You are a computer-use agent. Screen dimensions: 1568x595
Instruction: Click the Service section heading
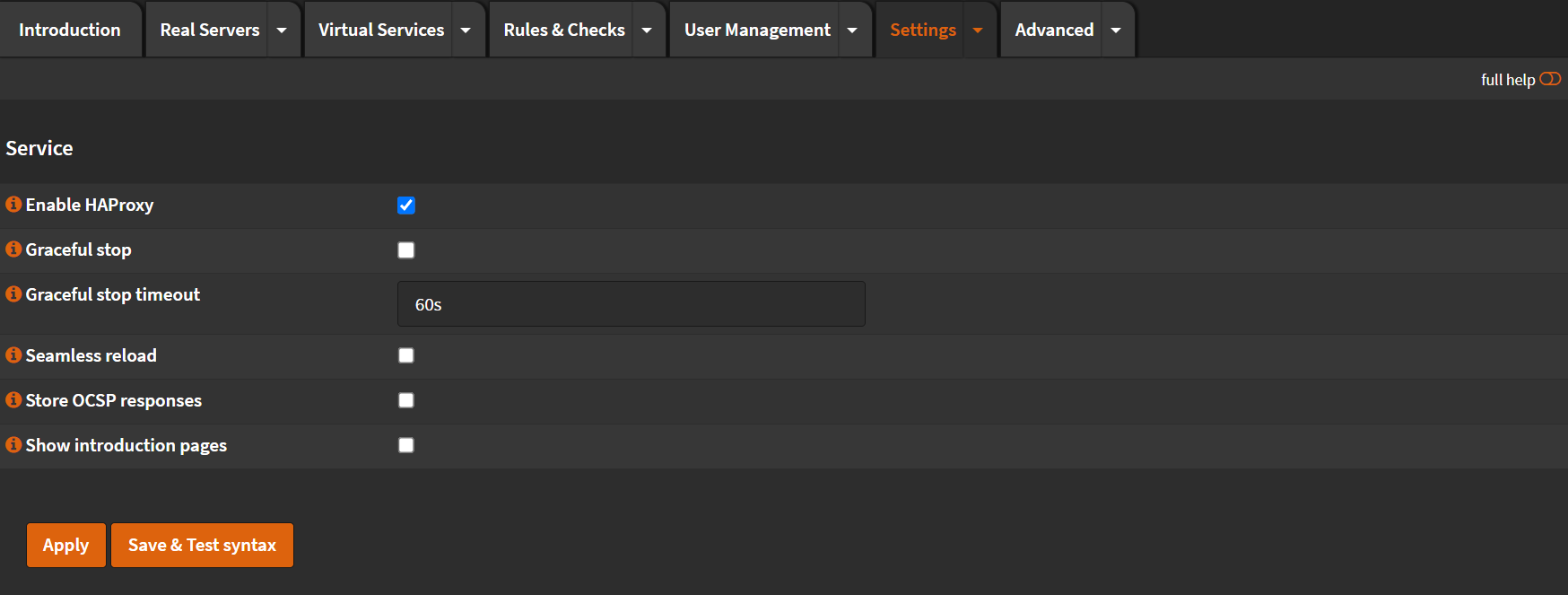tap(39, 148)
